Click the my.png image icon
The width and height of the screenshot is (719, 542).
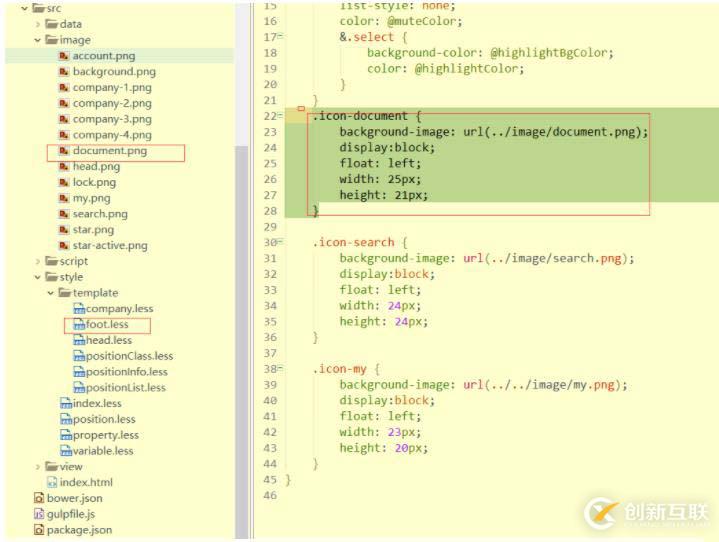pos(64,199)
